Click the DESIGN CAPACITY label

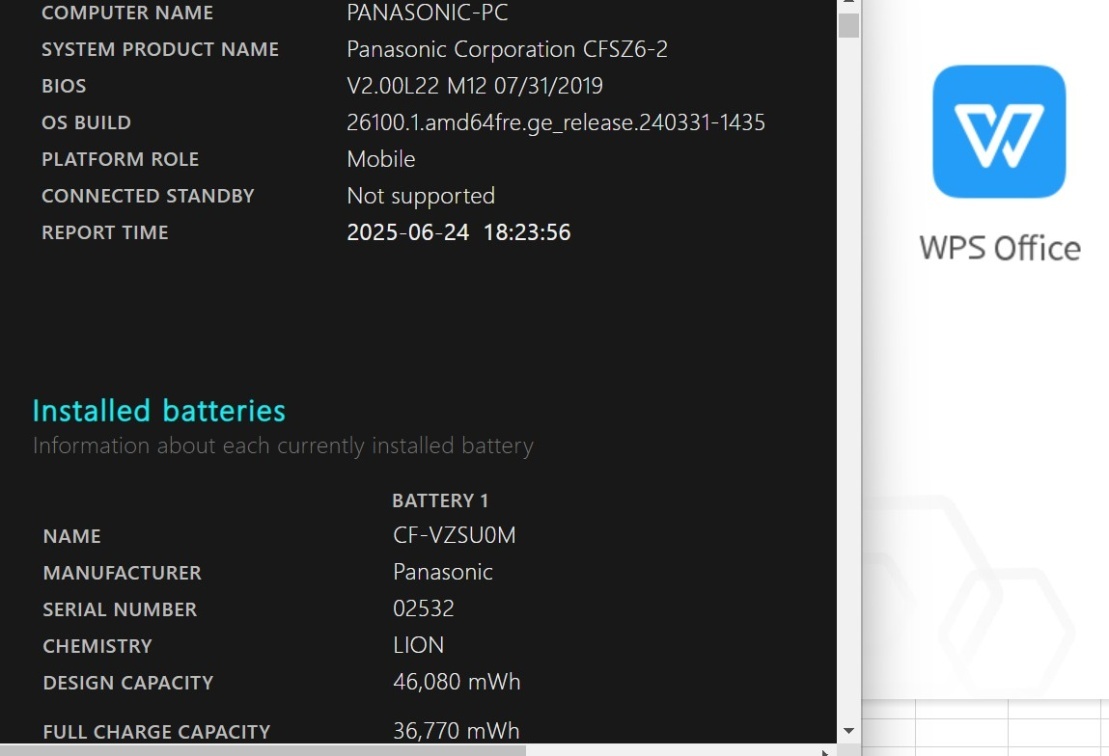point(128,683)
